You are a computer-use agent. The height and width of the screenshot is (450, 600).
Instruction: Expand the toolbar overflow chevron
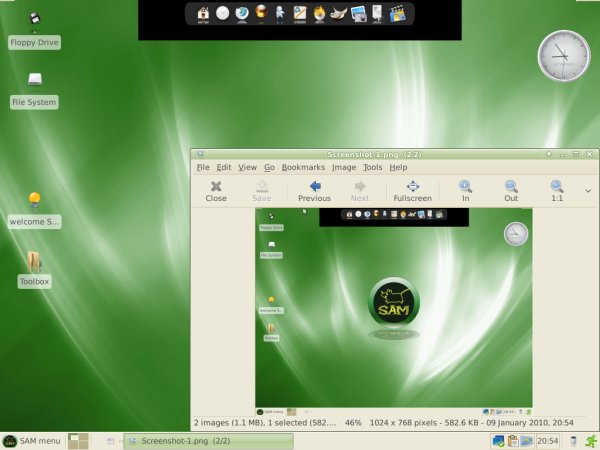pos(588,191)
